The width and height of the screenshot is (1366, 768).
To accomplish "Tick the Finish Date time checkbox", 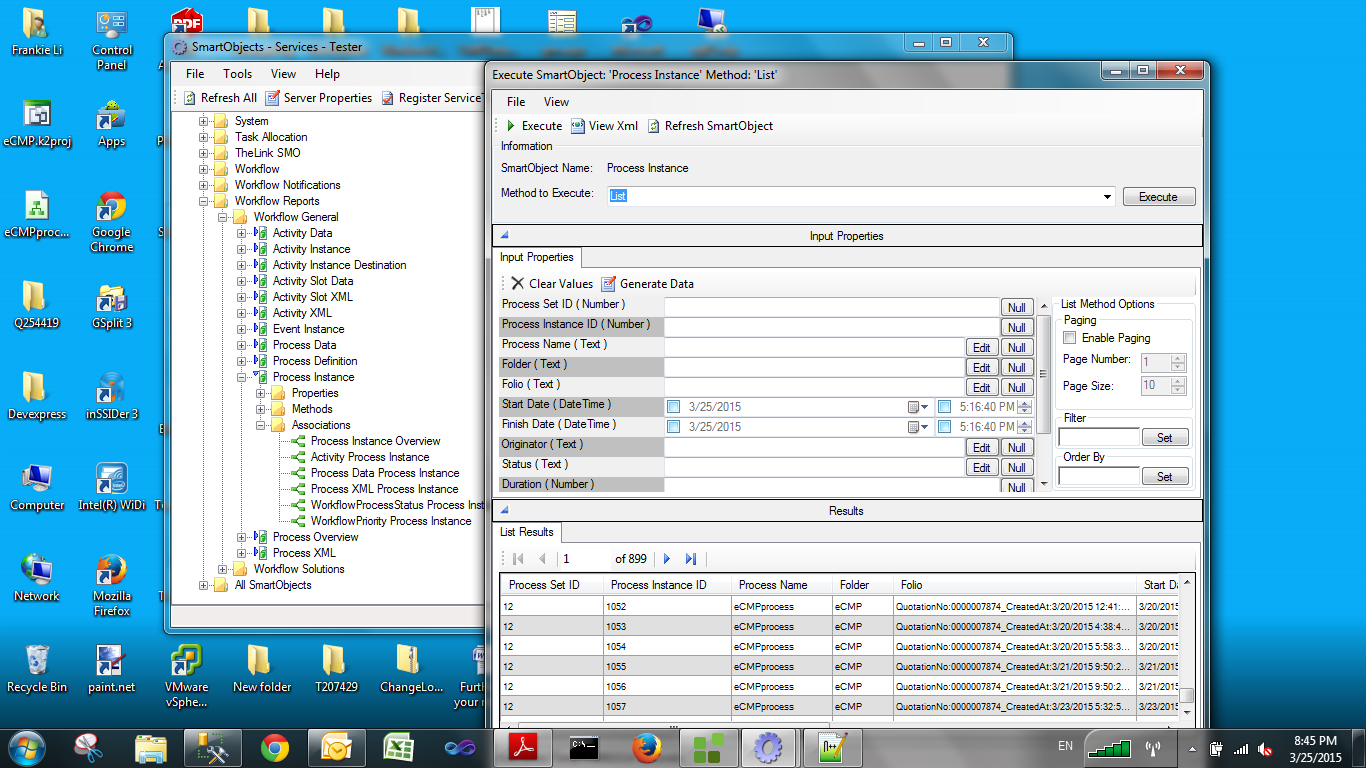I will (x=944, y=427).
